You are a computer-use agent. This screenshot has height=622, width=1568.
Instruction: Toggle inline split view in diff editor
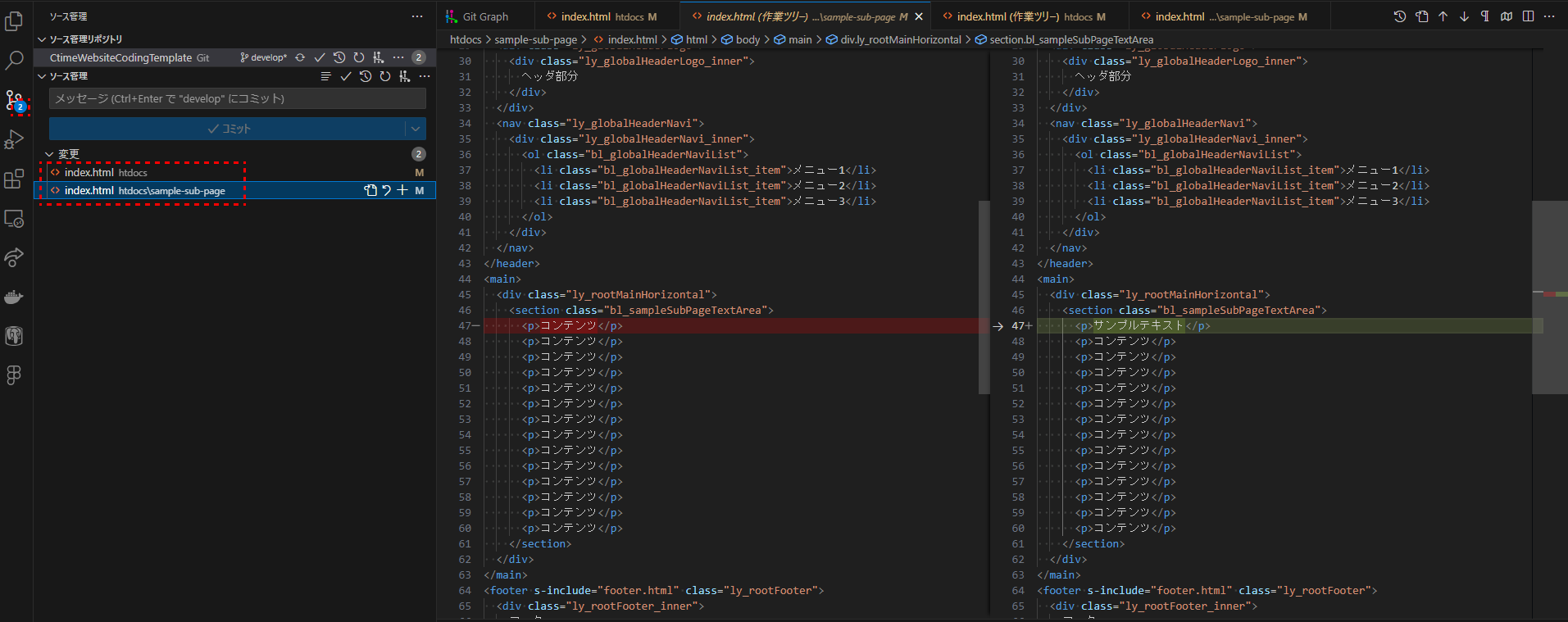coord(1528,16)
